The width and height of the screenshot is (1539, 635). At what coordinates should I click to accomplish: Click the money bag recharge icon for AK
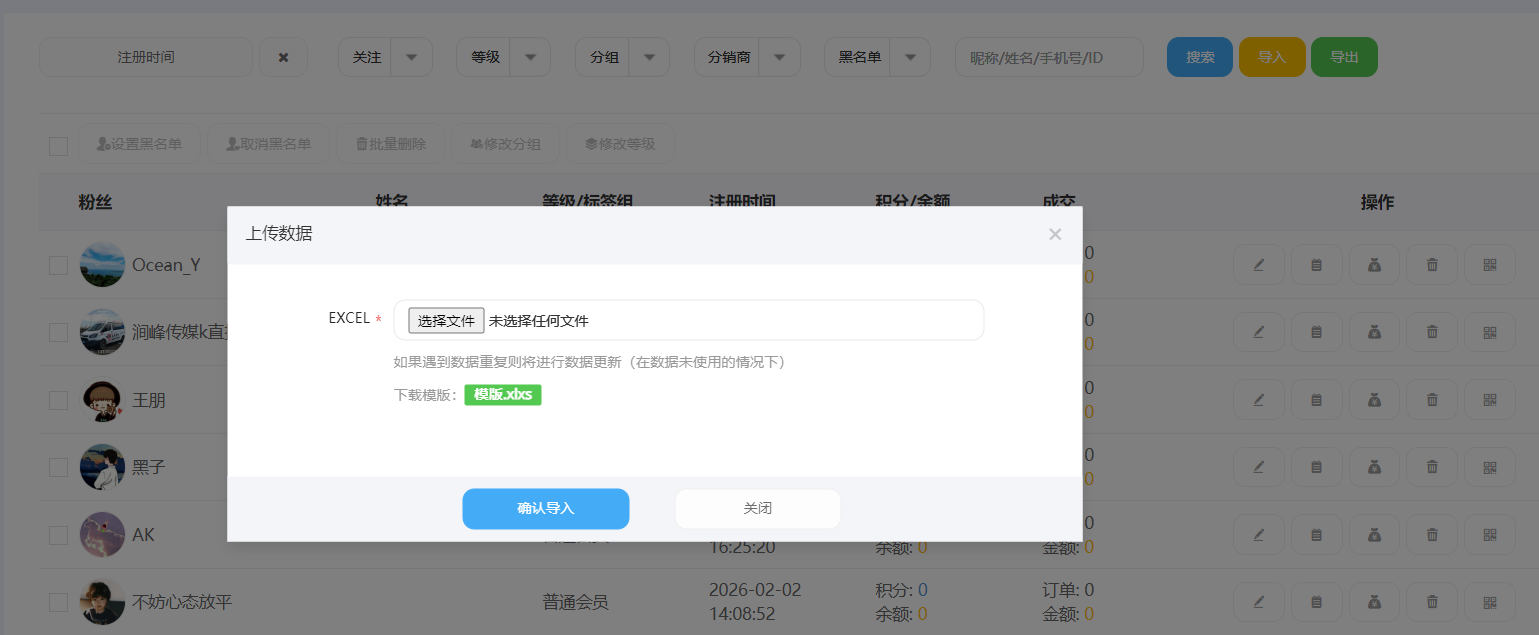1374,535
